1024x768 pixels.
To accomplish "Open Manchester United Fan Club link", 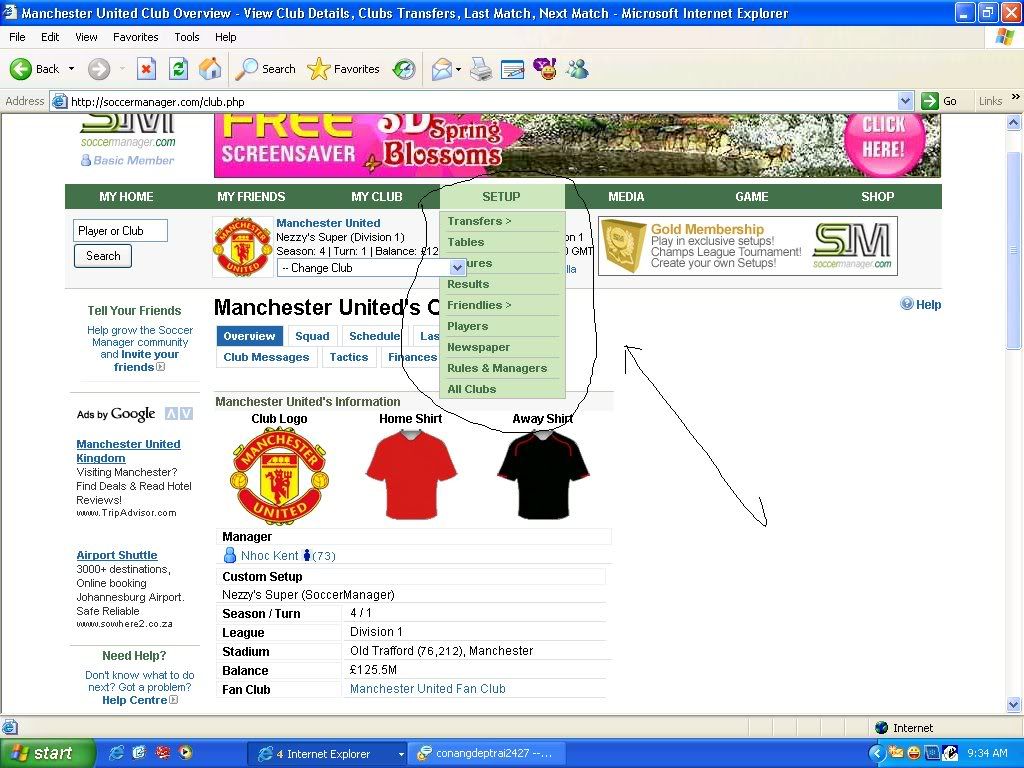I will [x=428, y=688].
